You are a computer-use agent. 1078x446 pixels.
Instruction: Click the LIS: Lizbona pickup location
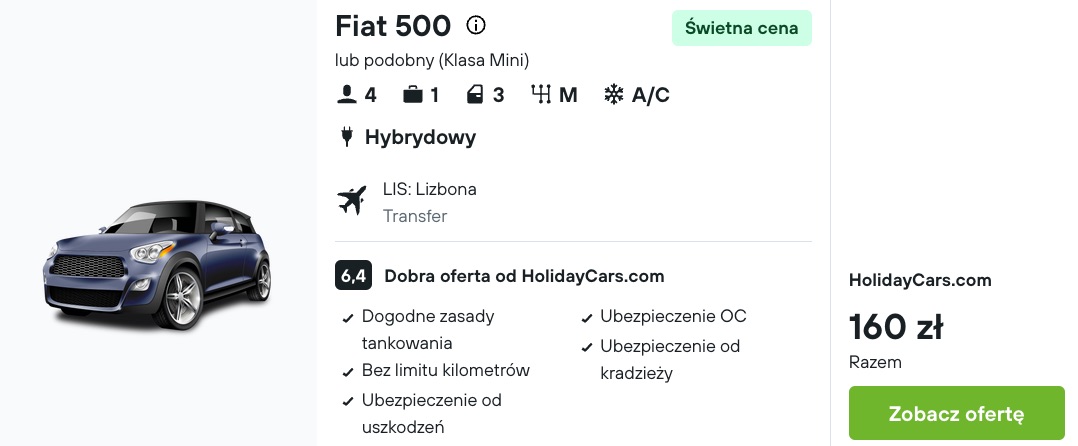pyautogui.click(x=430, y=189)
